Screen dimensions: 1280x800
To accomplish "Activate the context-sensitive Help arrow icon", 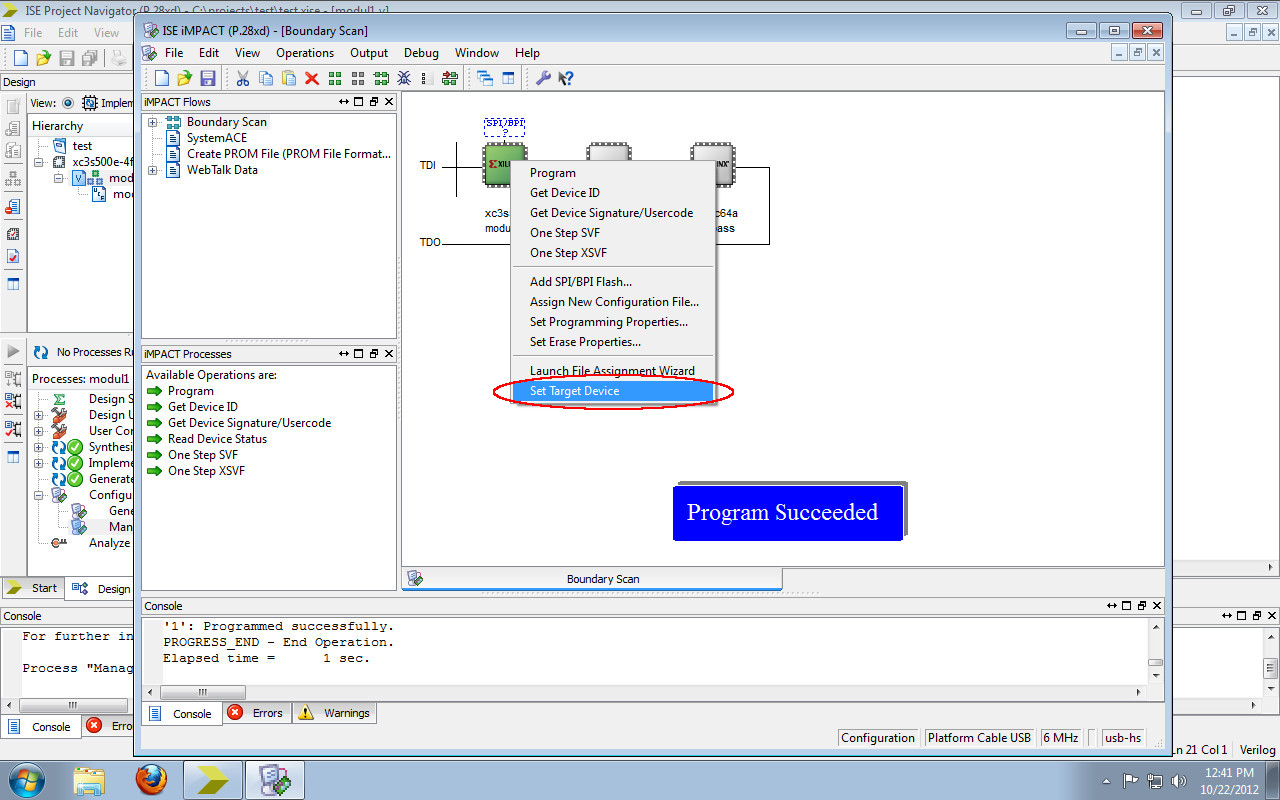I will [x=566, y=78].
